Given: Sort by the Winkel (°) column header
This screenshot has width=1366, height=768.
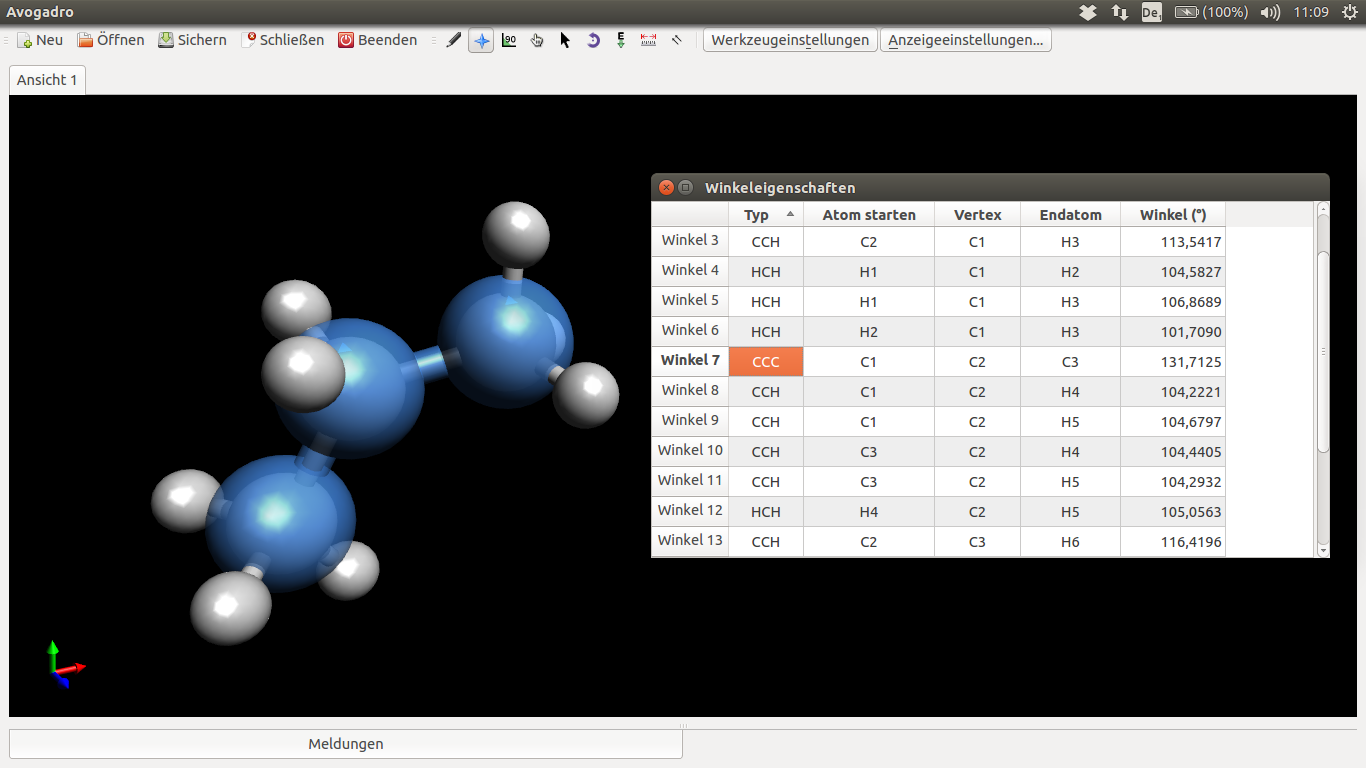Looking at the screenshot, I should [1173, 215].
